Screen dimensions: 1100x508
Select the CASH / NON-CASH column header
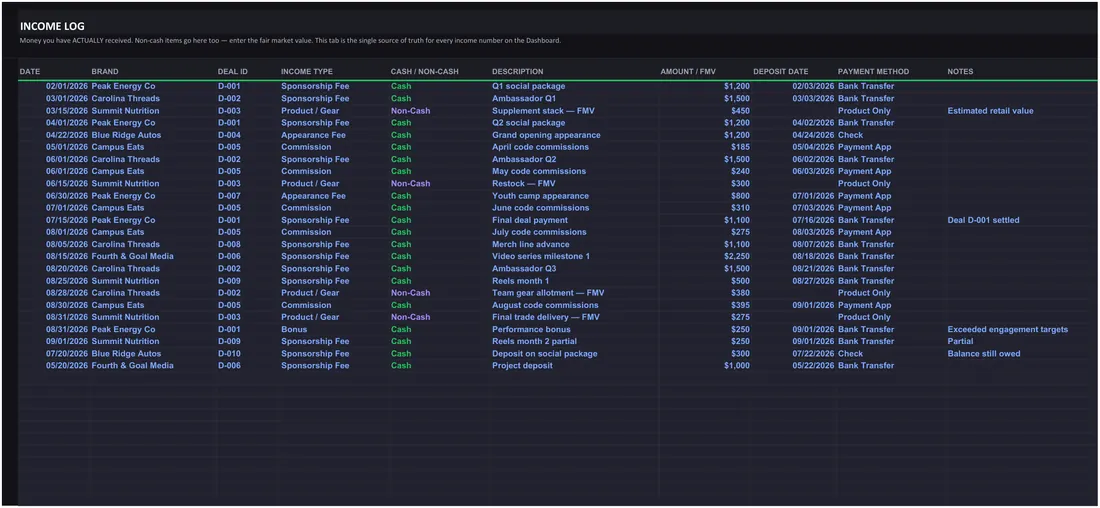tap(423, 72)
